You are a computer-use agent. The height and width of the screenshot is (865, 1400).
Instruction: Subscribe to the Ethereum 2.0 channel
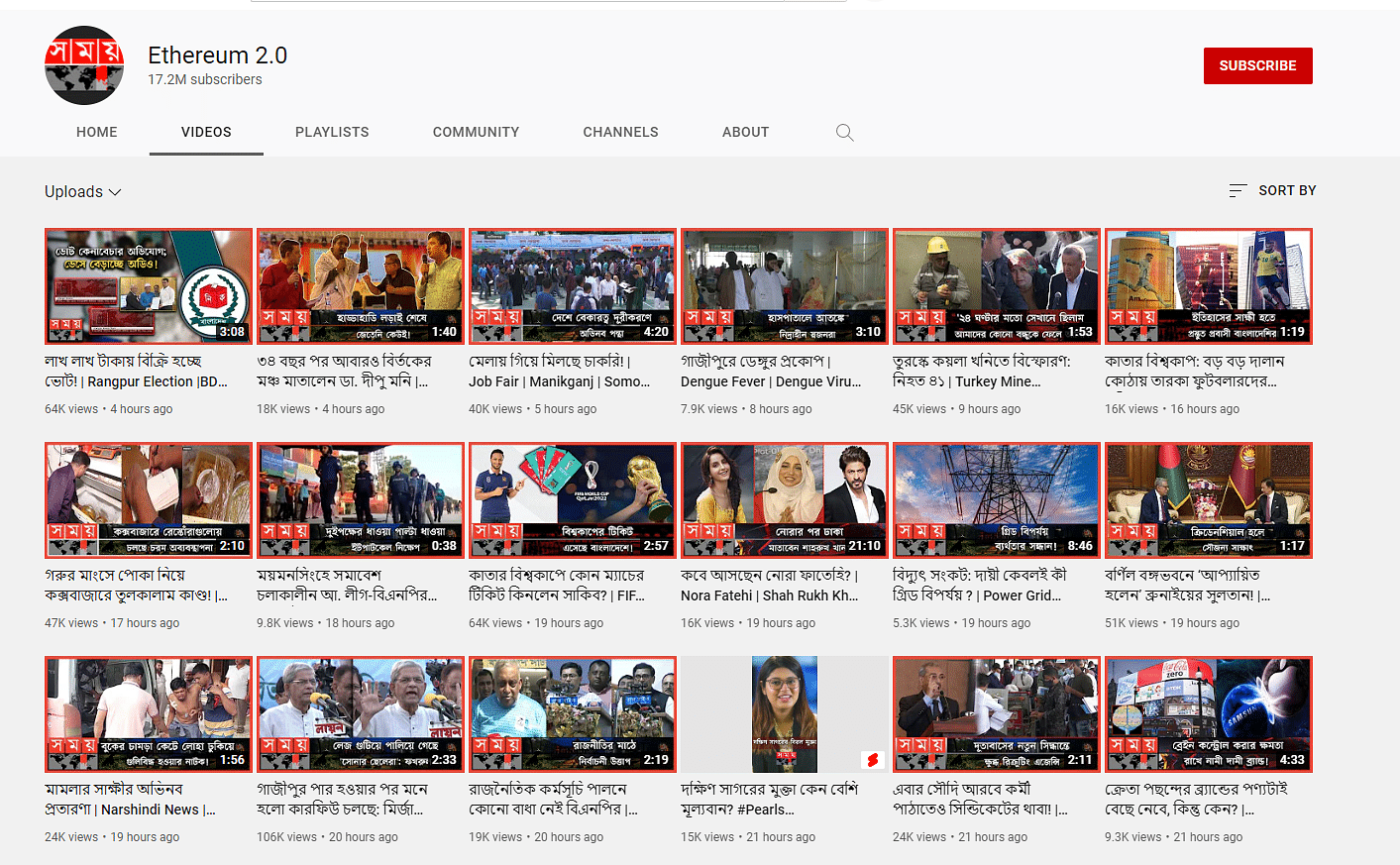[x=1257, y=65]
